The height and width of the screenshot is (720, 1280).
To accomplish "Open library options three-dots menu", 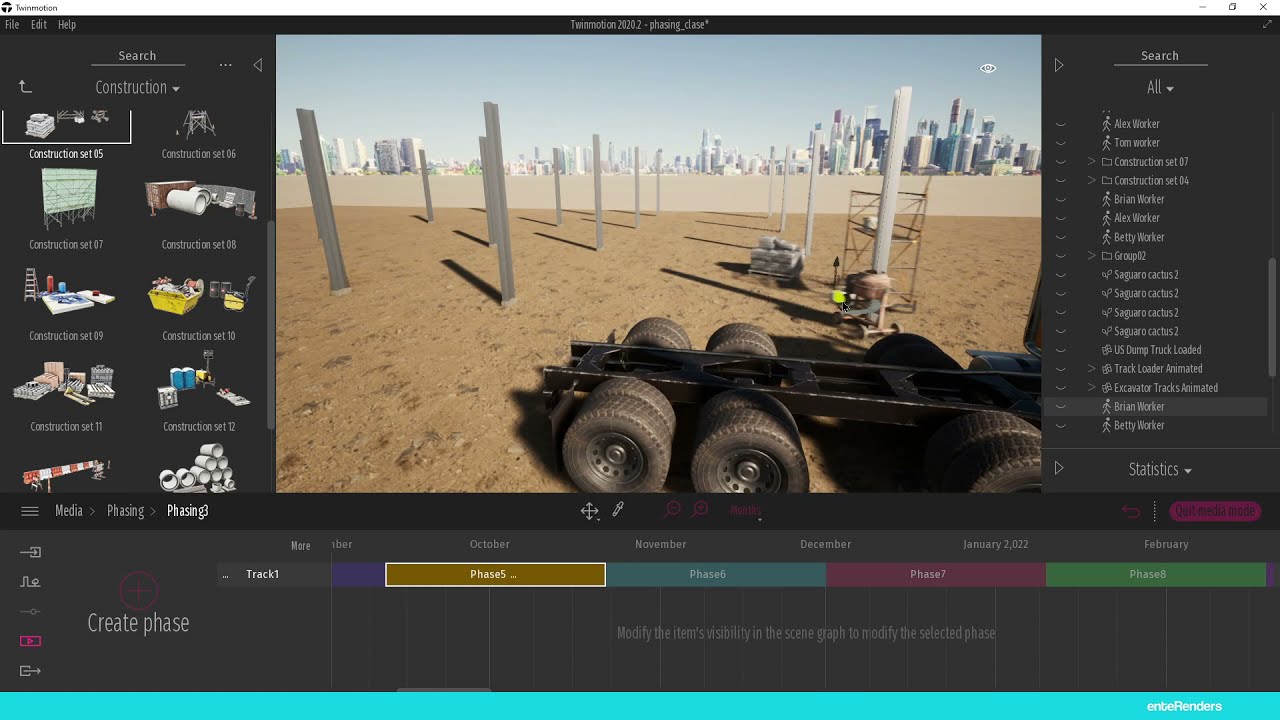I will [x=225, y=65].
